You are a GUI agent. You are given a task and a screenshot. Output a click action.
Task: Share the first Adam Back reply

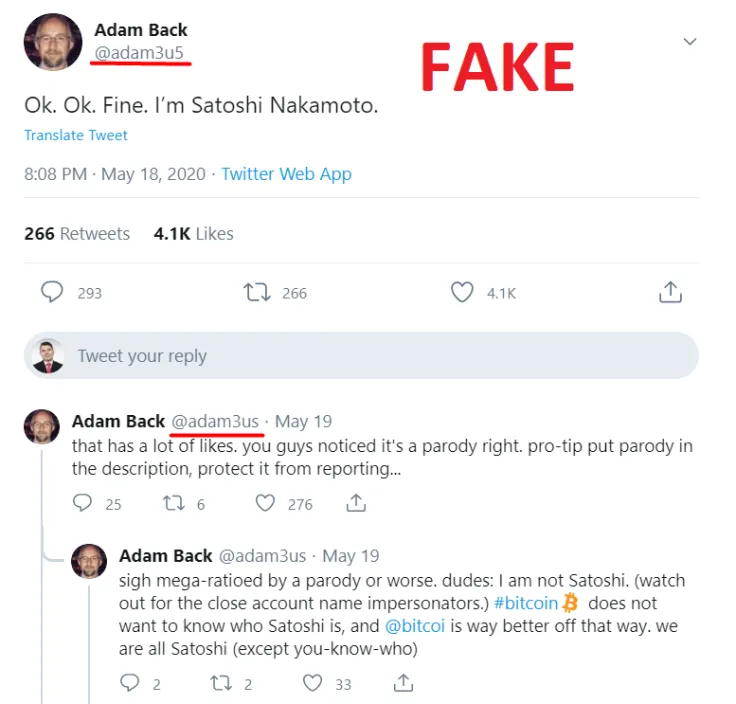(355, 503)
